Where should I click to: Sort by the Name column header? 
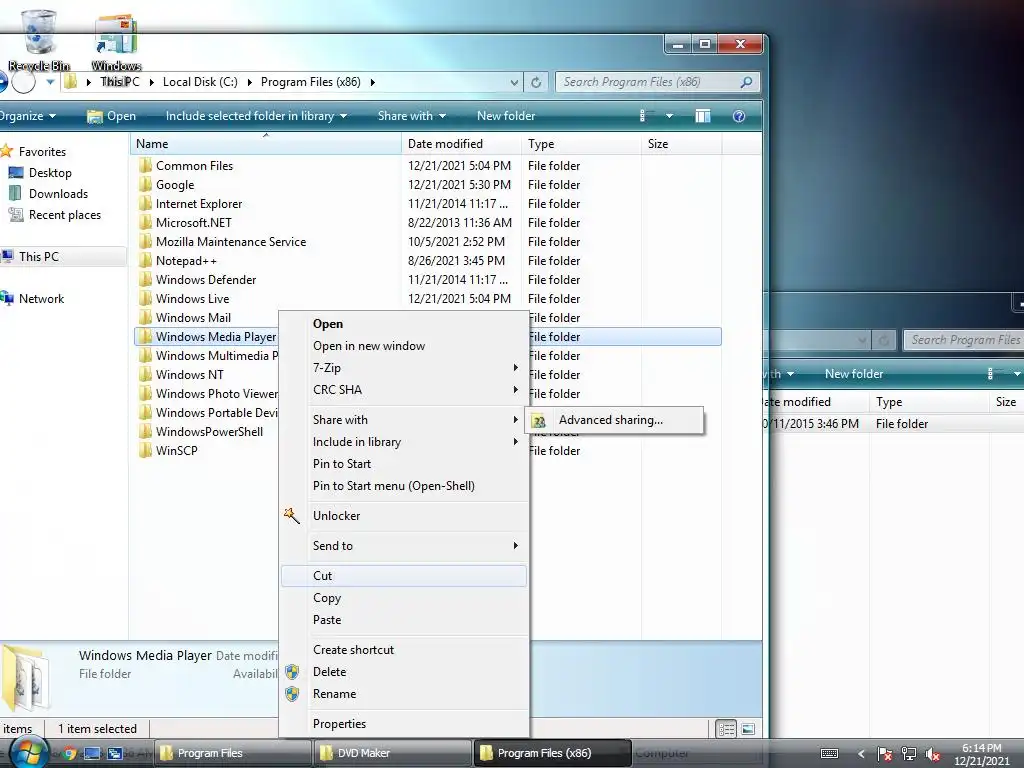(x=266, y=144)
